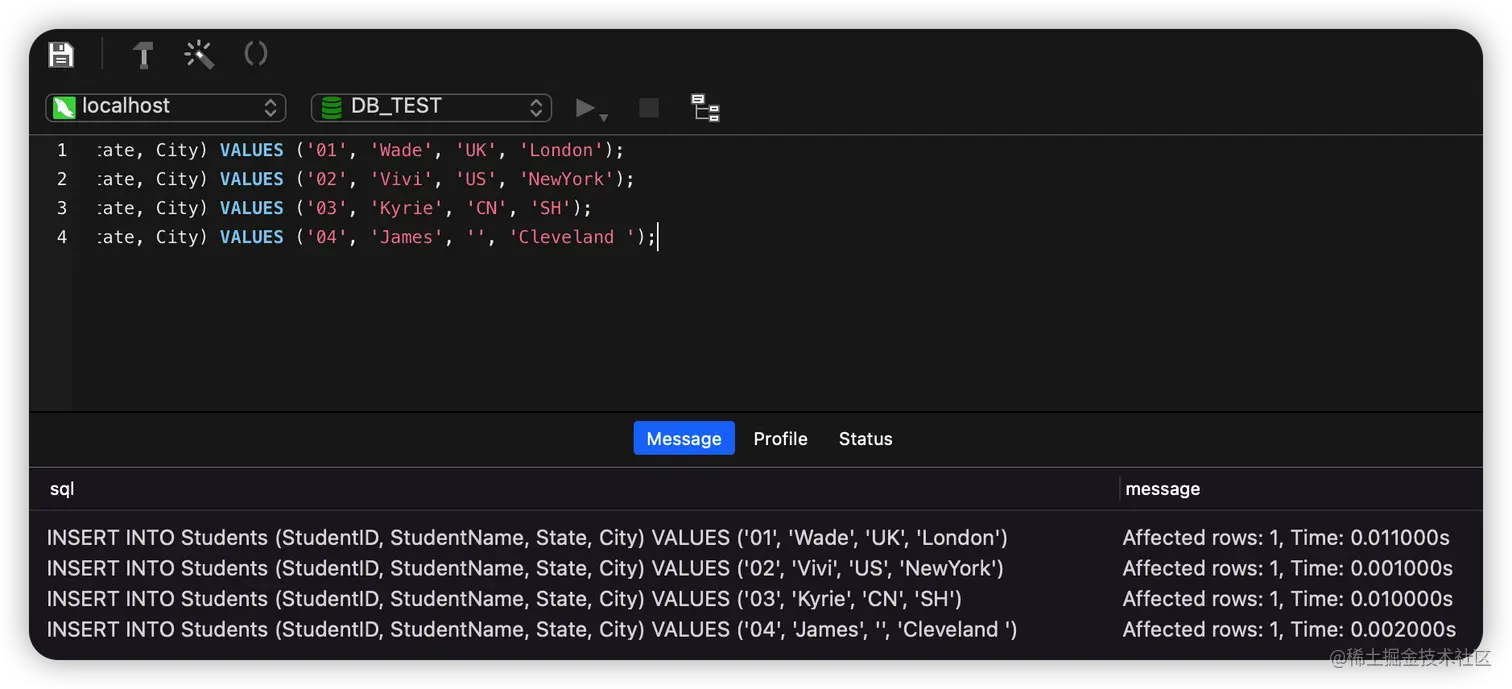Click the message 'Time: 0.011000s'
The image size is (1512, 689).
[1370, 537]
